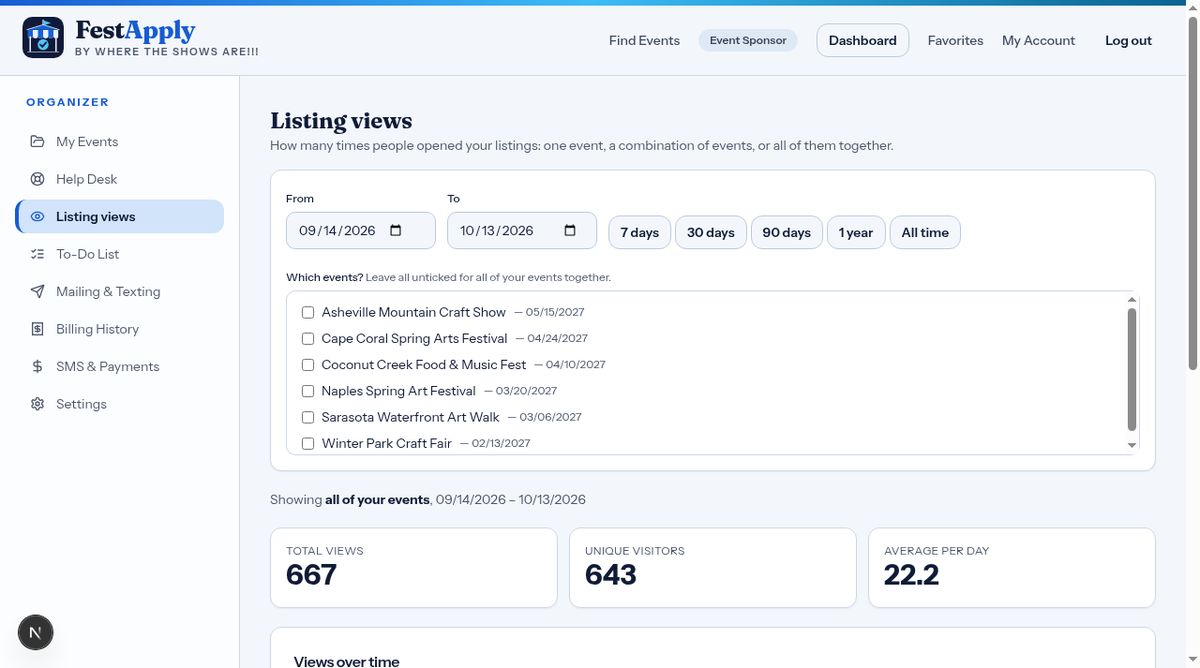
Task: Tick the Naples Spring Art Festival checkbox
Action: tap(308, 391)
